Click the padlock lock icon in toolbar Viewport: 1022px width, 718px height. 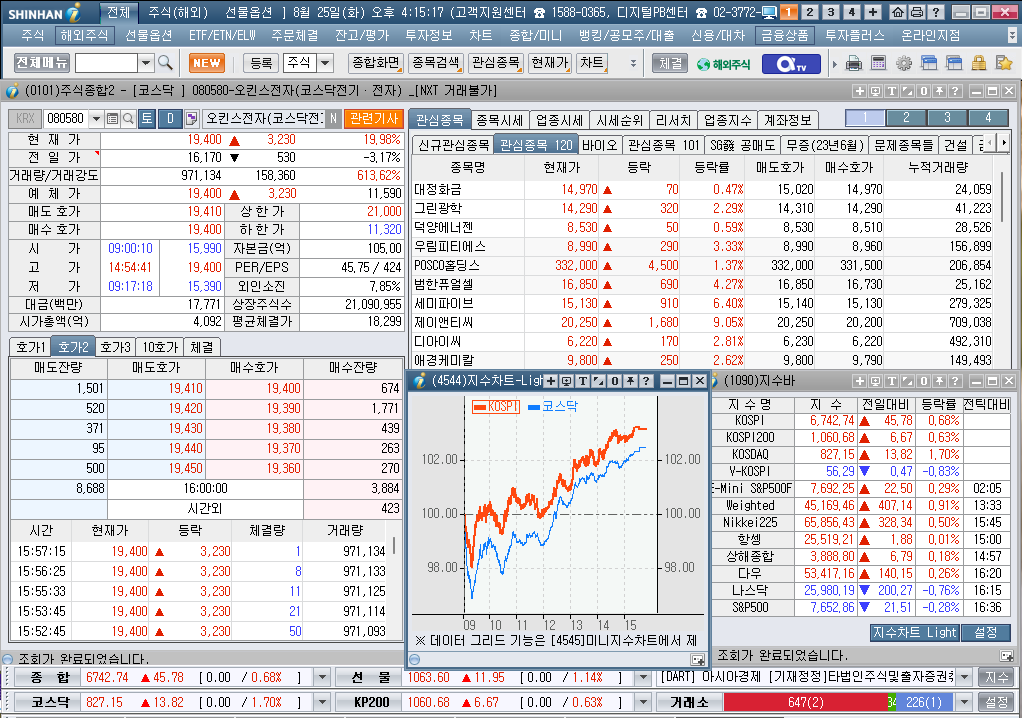point(978,63)
